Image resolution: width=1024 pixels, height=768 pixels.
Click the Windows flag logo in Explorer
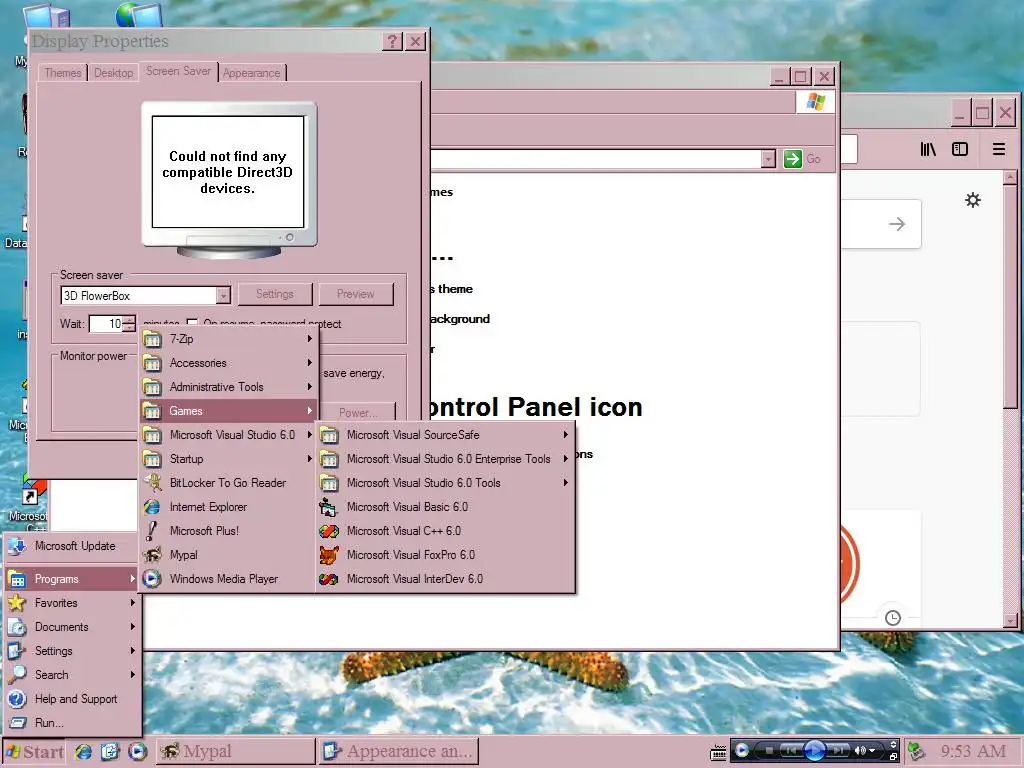pyautogui.click(x=815, y=102)
